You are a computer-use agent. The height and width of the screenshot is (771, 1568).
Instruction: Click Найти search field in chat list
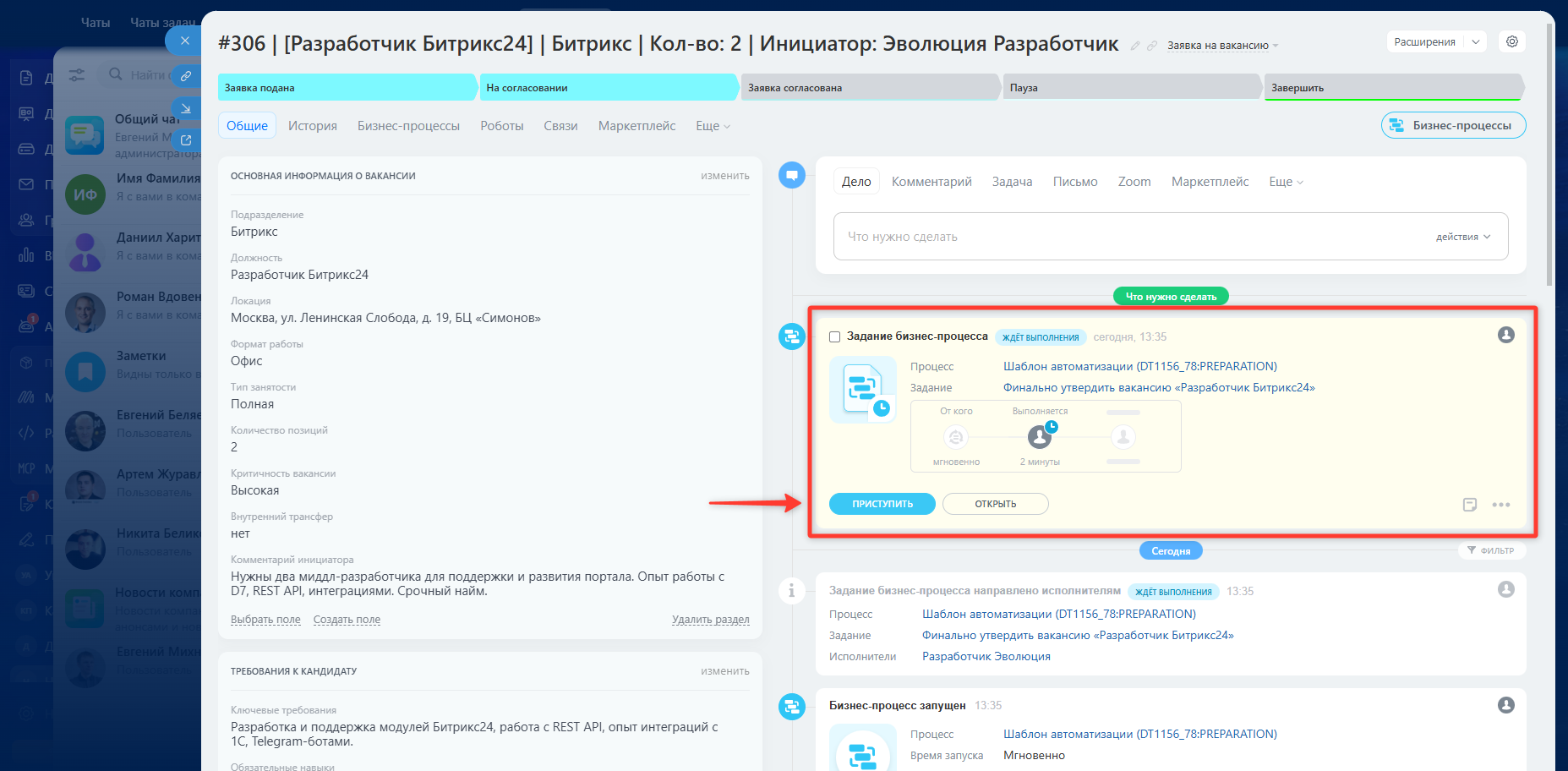click(x=148, y=75)
